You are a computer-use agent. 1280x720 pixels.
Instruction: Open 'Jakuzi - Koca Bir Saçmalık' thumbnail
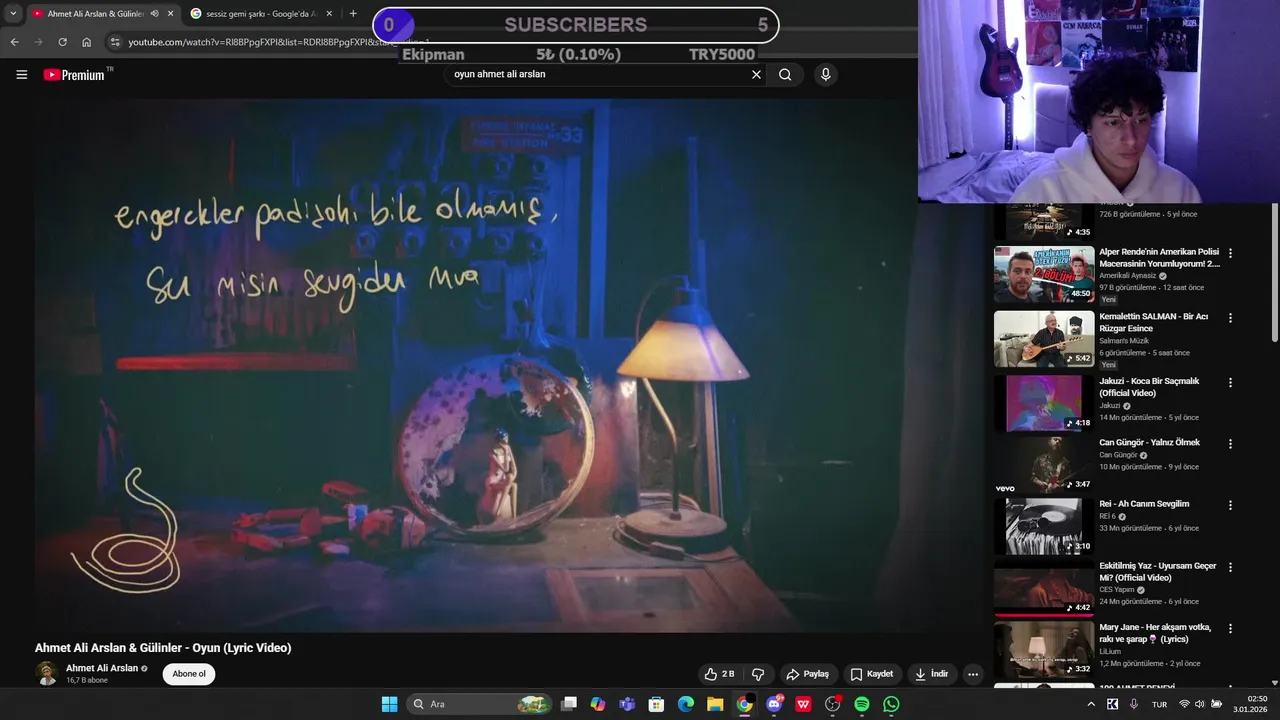click(x=1044, y=402)
